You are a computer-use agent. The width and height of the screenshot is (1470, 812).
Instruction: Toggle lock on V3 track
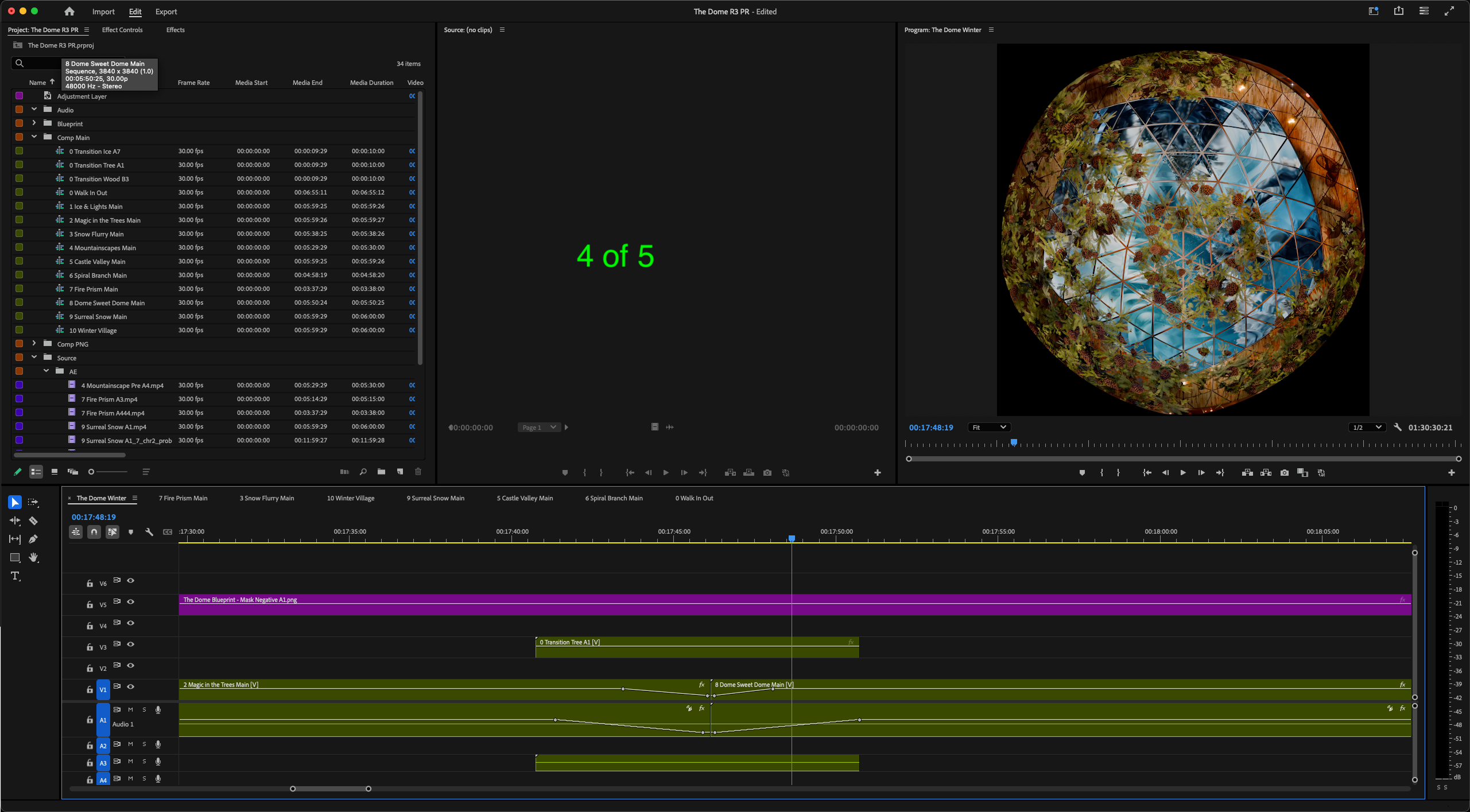point(90,647)
